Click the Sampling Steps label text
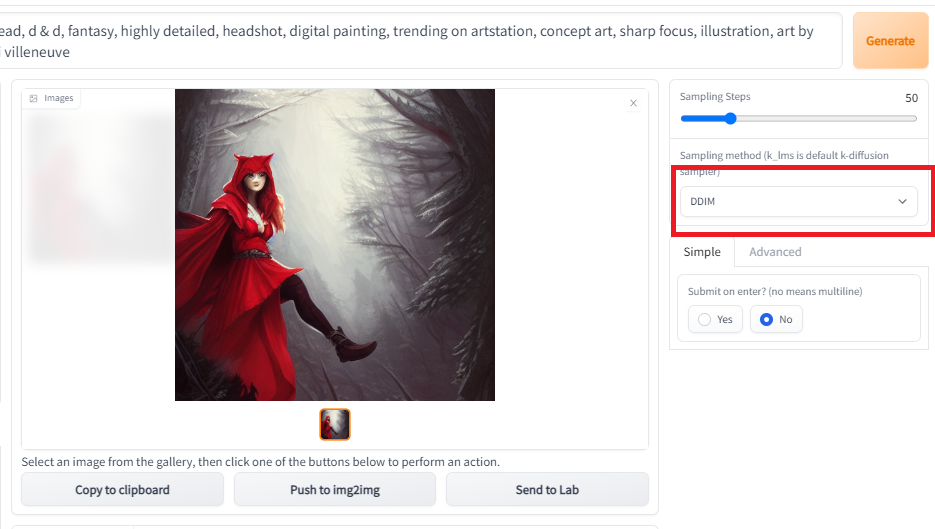This screenshot has height=529, width=935. [x=715, y=97]
